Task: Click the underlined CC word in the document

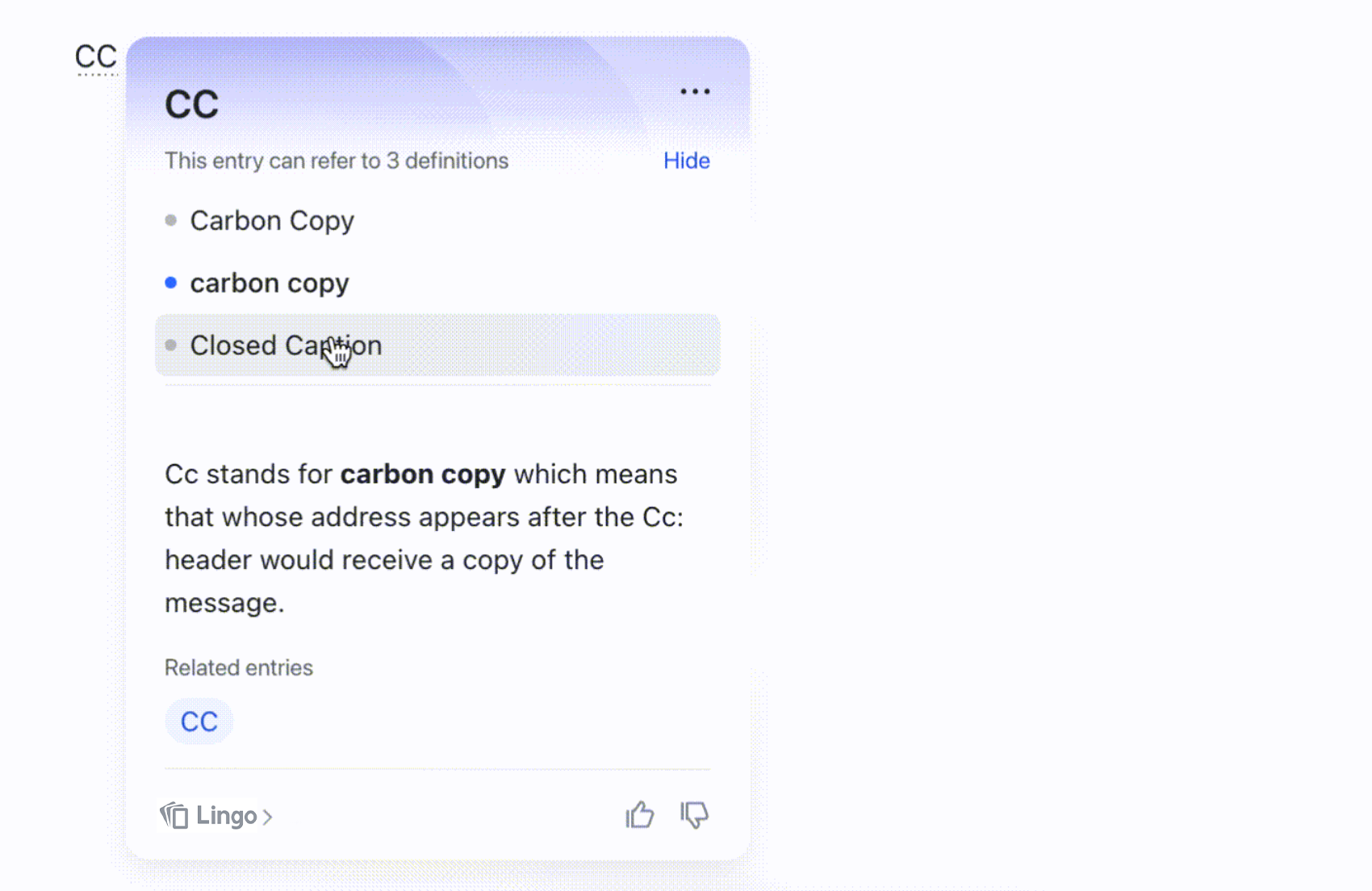Action: (x=96, y=56)
